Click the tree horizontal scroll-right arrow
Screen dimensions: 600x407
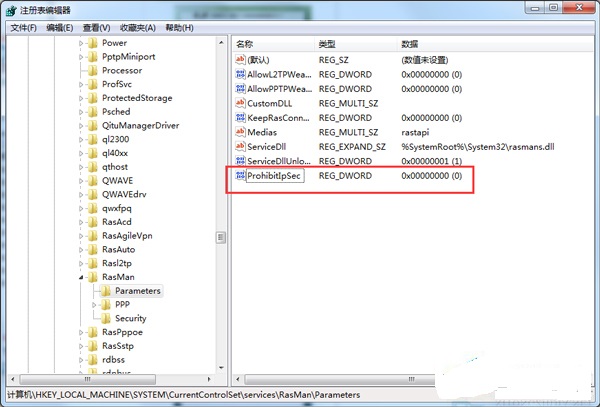click(209, 379)
